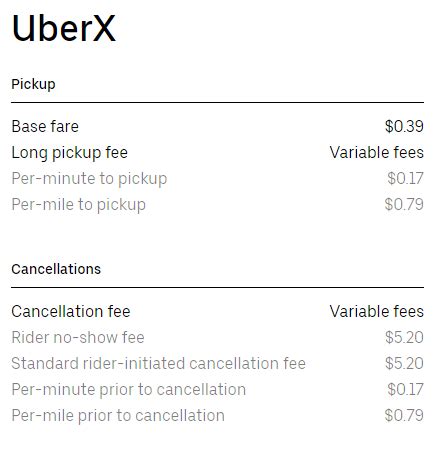The image size is (445, 449).
Task: Click the $0.17 per-minute to pickup amount
Action: [x=405, y=178]
